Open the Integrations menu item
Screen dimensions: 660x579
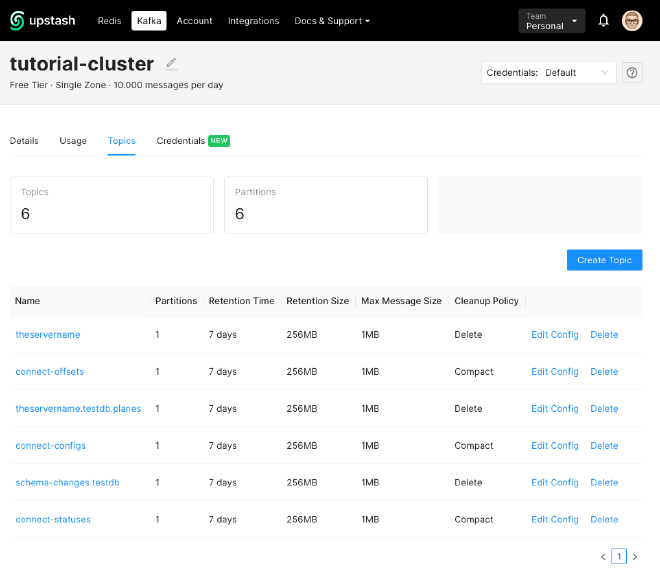[253, 21]
